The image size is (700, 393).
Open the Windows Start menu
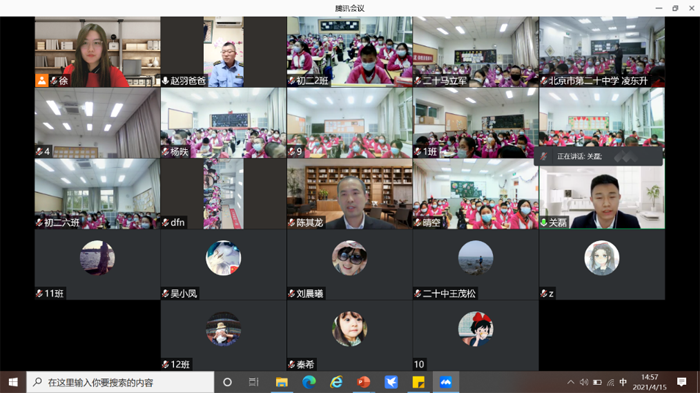pyautogui.click(x=13, y=382)
